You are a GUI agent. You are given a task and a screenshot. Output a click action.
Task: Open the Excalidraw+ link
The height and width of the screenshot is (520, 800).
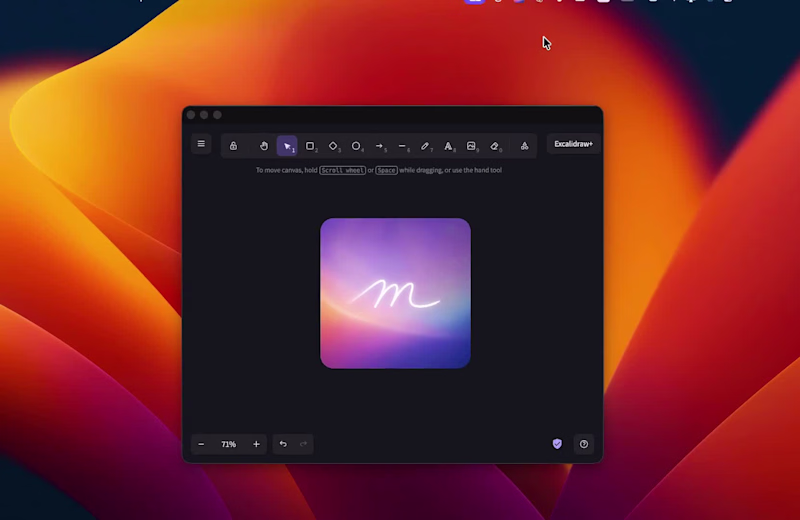click(x=573, y=144)
